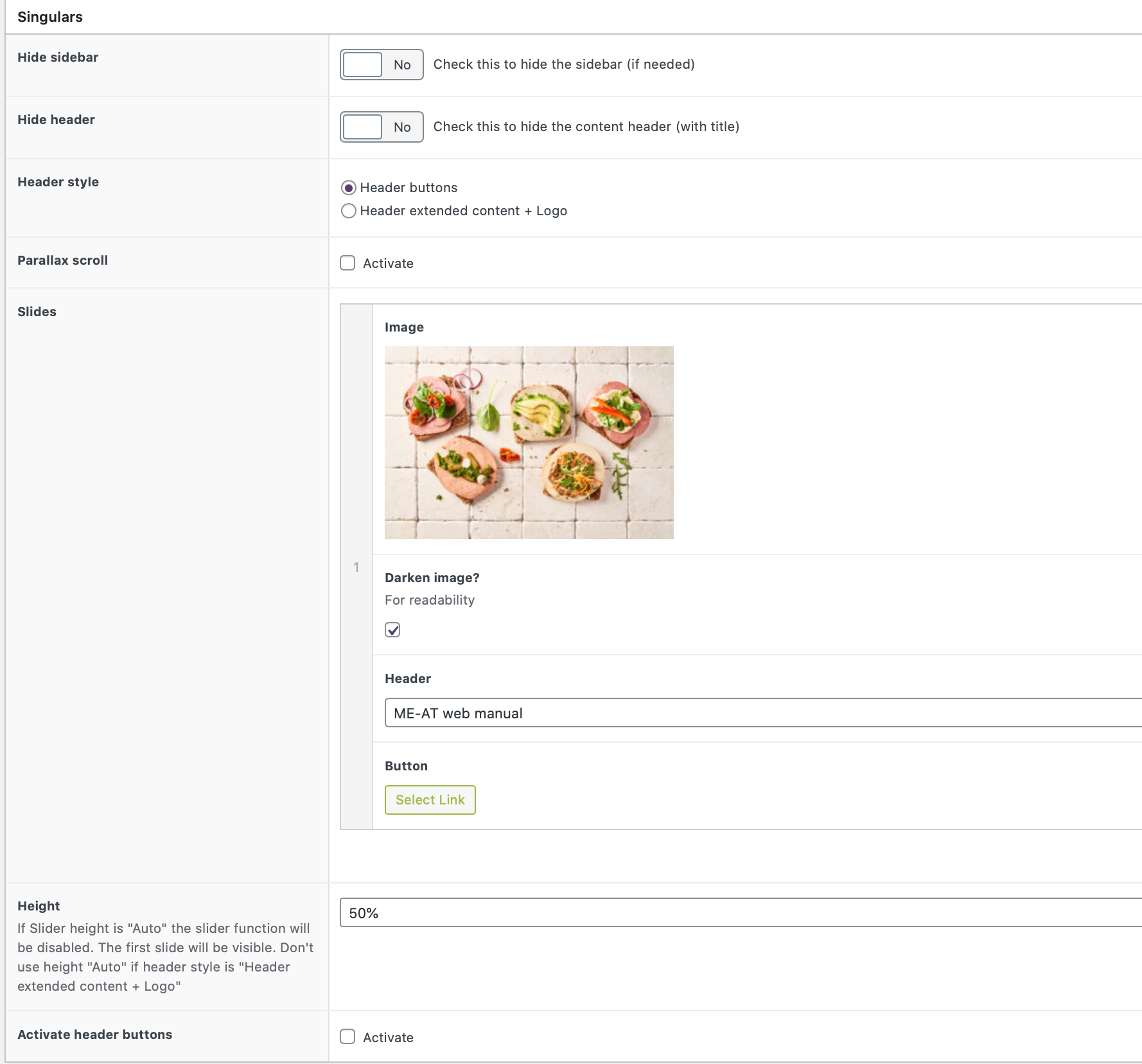The width and height of the screenshot is (1142, 1064).
Task: Click the "Hide sidebar" field label
Action: (58, 57)
